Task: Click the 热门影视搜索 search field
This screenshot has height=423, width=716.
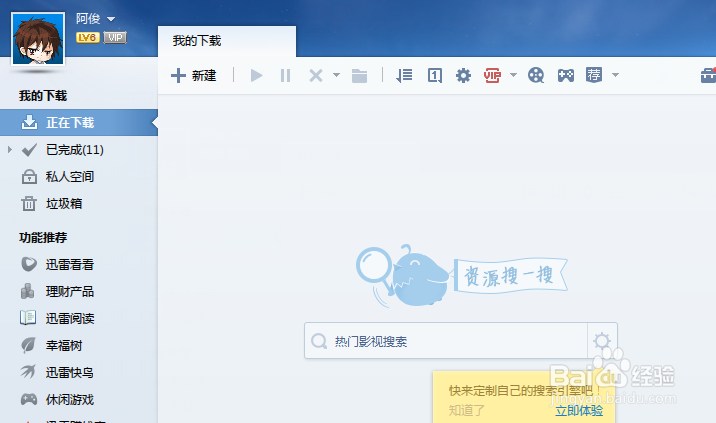Action: click(446, 341)
